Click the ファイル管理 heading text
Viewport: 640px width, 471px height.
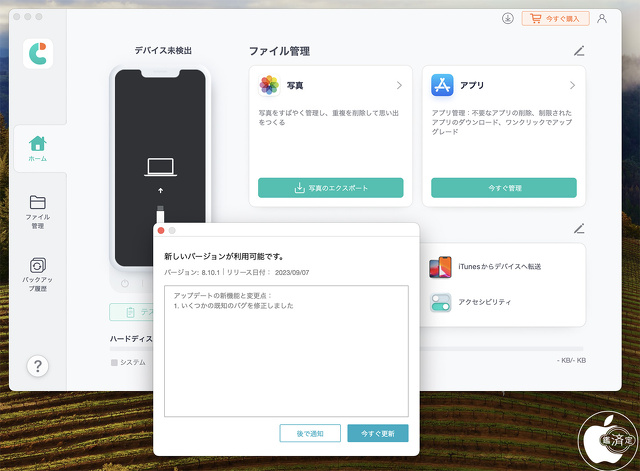279,51
